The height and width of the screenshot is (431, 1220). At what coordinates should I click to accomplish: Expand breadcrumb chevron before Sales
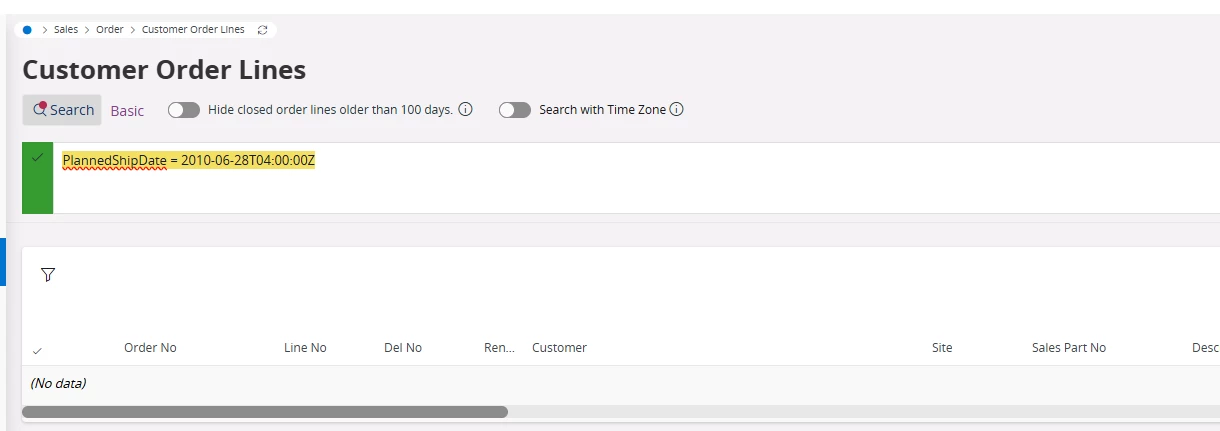[x=45, y=30]
